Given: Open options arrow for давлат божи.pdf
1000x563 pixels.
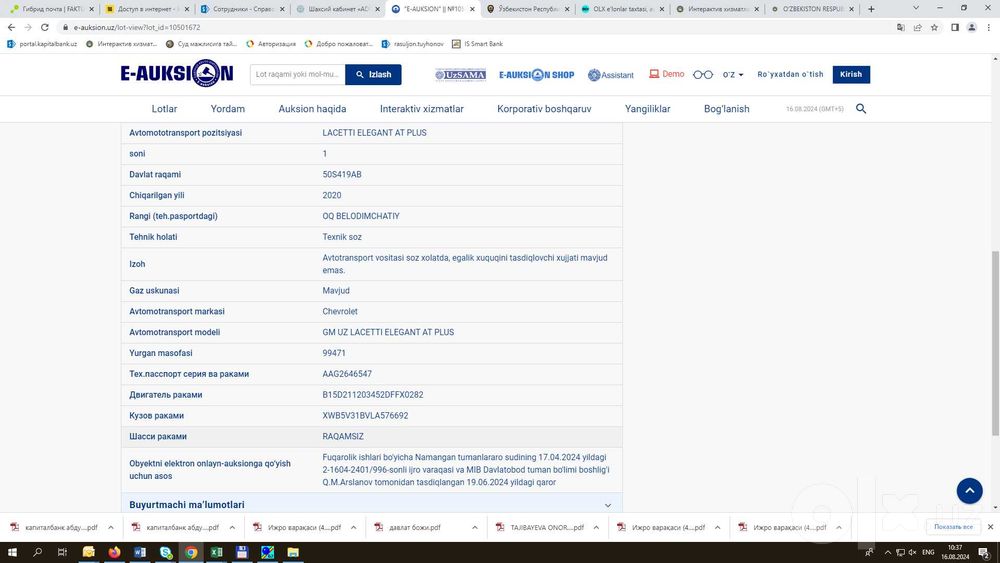Looking at the screenshot, I should (474, 527).
